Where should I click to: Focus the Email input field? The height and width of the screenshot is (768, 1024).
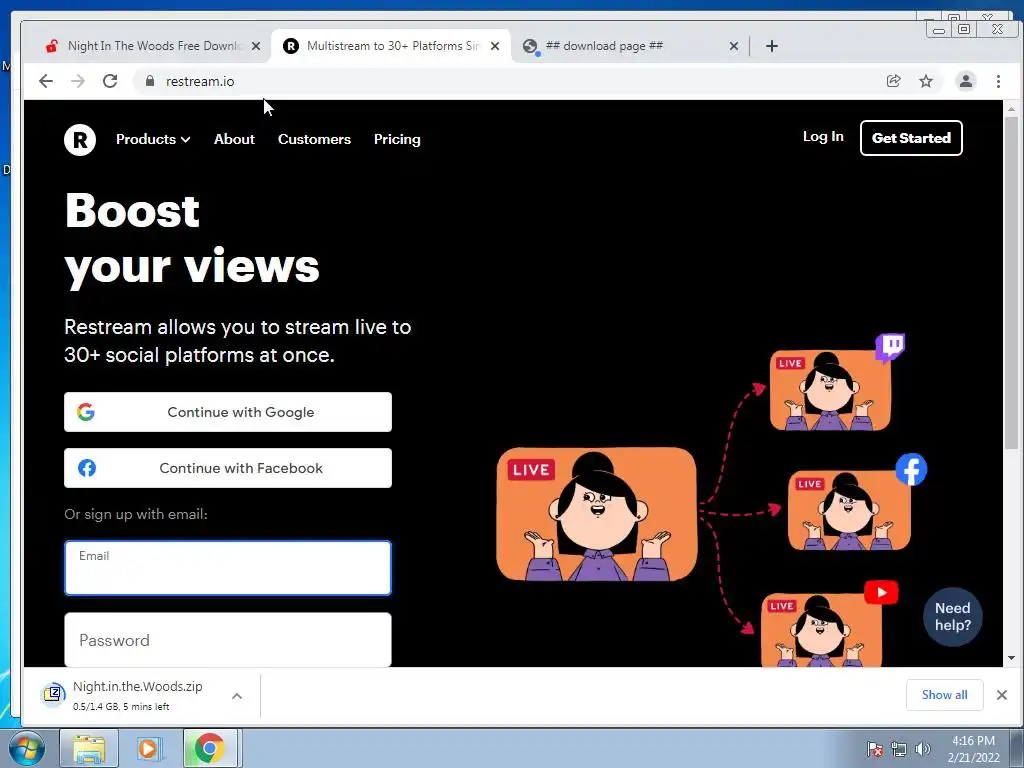pos(228,568)
